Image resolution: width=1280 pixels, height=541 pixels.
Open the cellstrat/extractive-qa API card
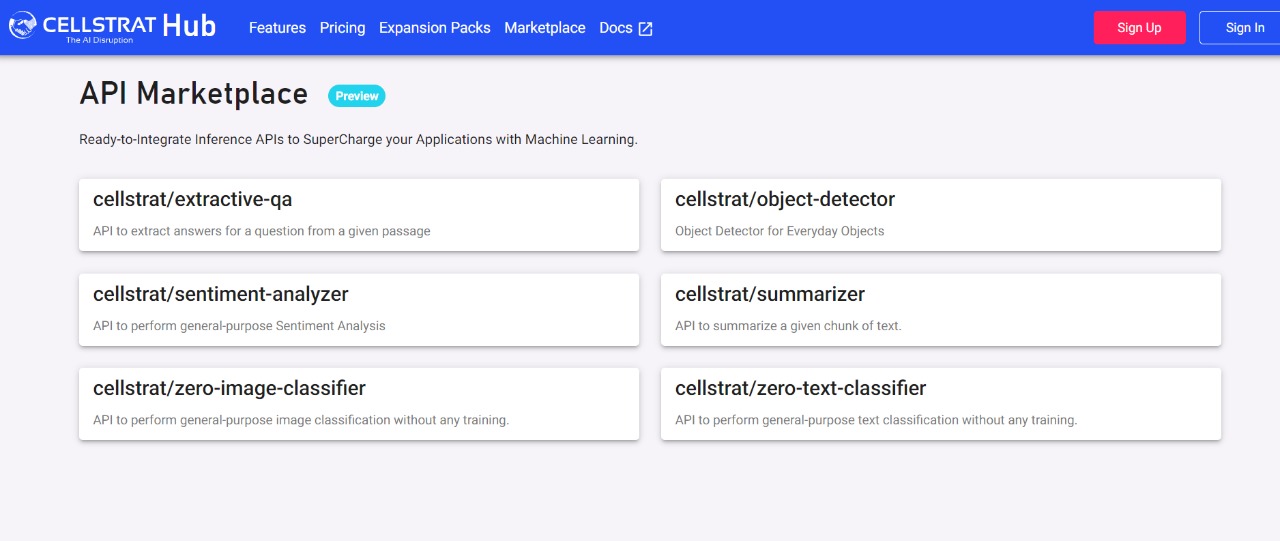tap(359, 215)
